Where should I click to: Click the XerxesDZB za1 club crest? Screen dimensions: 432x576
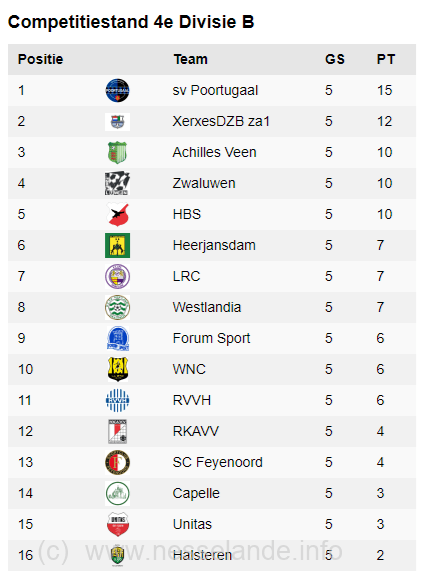(117, 122)
